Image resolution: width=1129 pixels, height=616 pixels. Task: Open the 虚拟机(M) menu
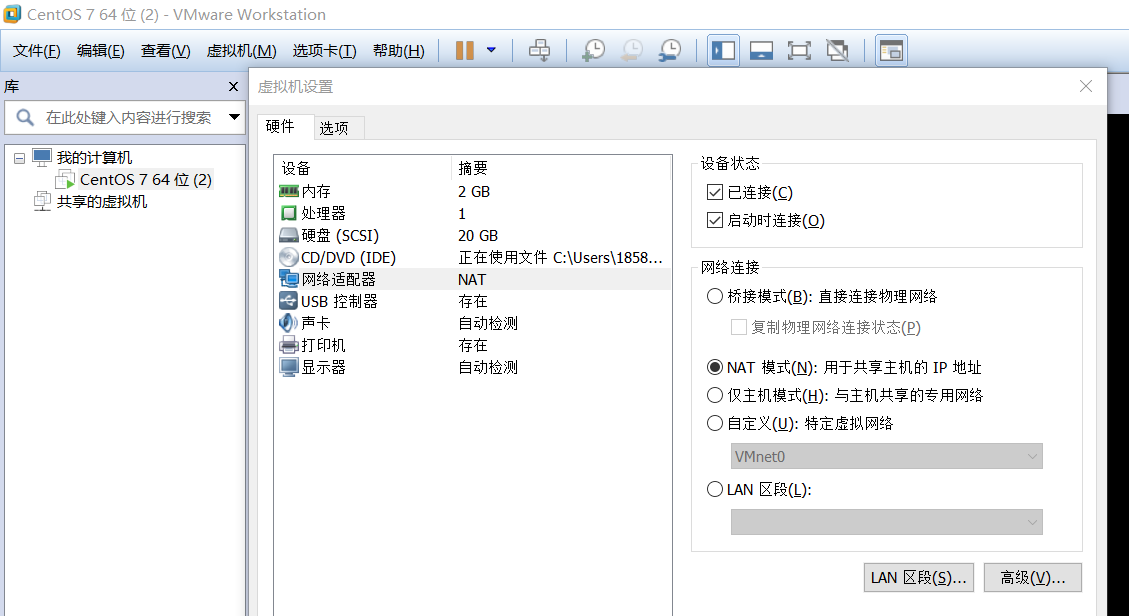point(241,51)
